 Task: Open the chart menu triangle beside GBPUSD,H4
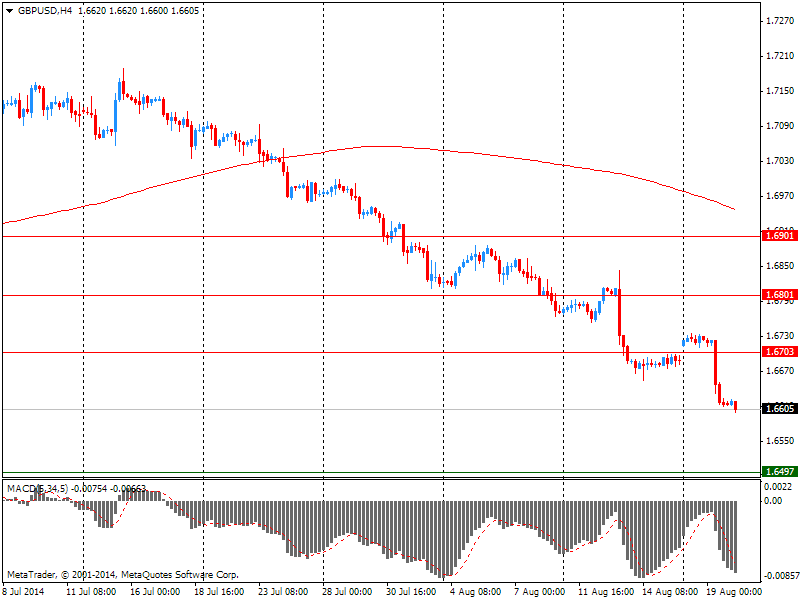(x=9, y=11)
